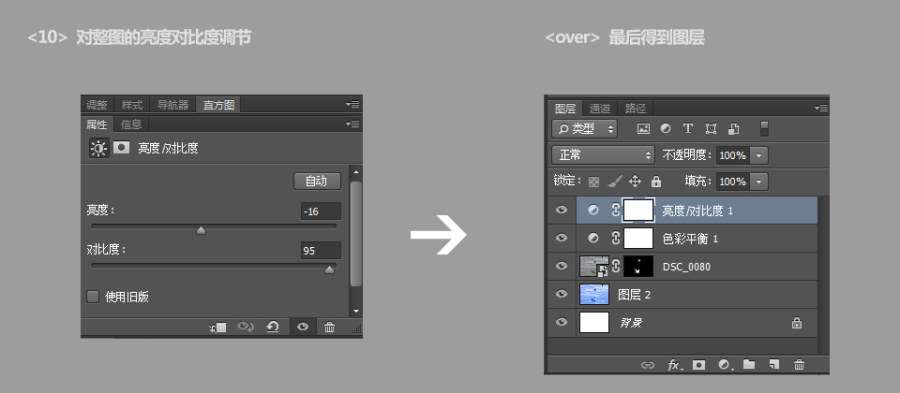This screenshot has height=393, width=900.
Task: Click the 自动 button
Action: click(317, 181)
